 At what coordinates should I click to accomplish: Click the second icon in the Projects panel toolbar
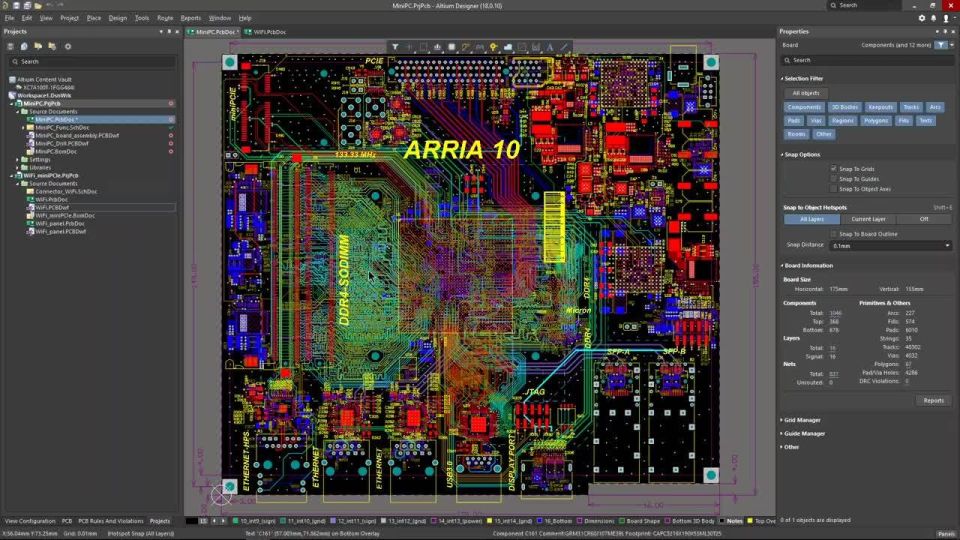(x=24, y=47)
